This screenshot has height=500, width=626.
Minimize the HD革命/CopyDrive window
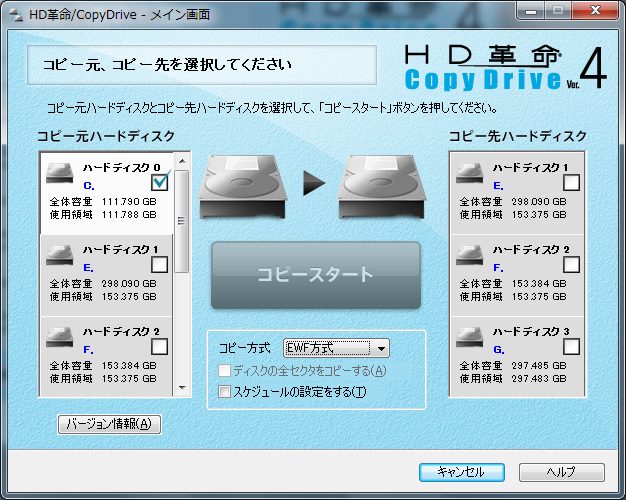pos(531,11)
